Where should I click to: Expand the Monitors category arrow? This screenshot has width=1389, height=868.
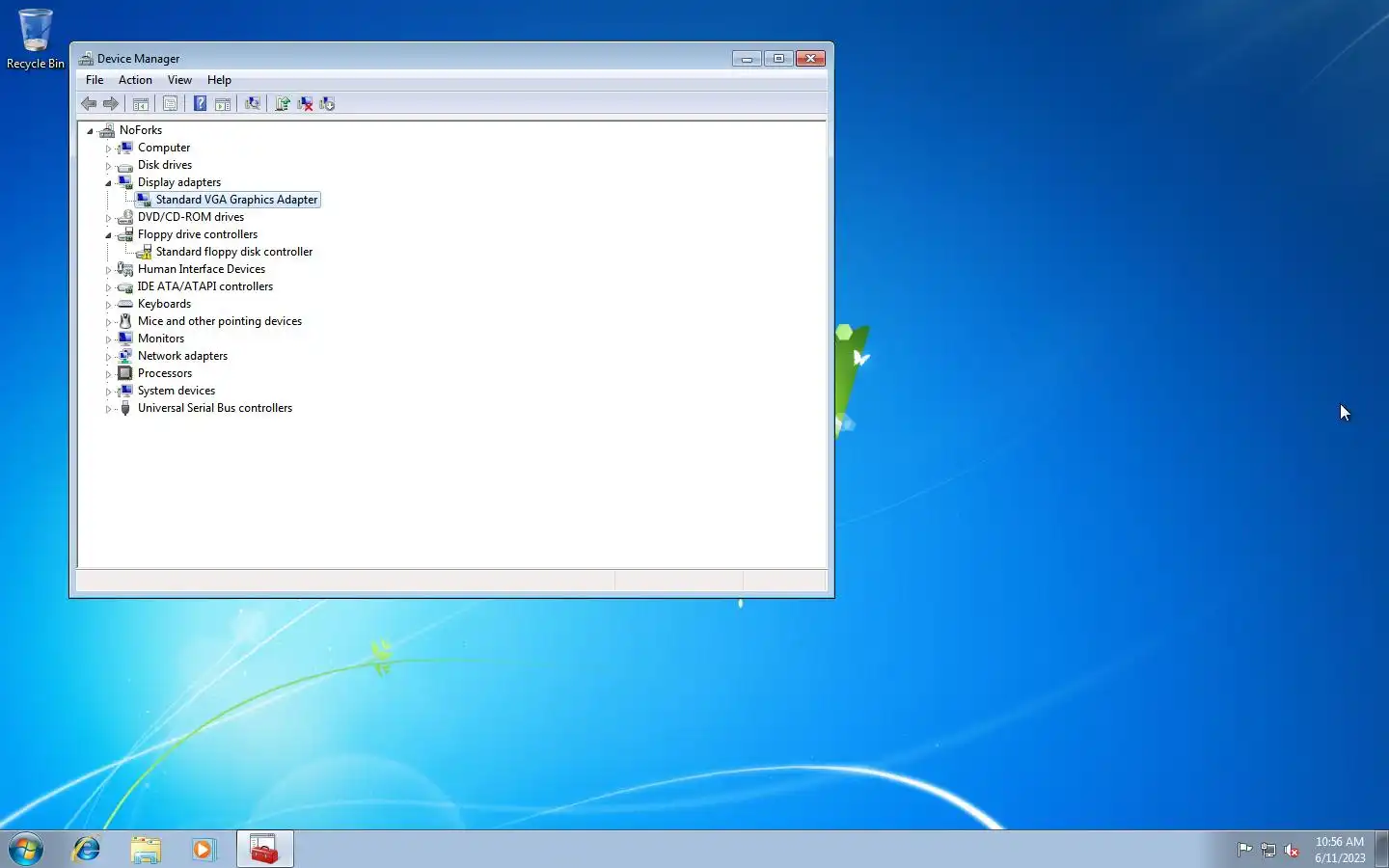[108, 339]
